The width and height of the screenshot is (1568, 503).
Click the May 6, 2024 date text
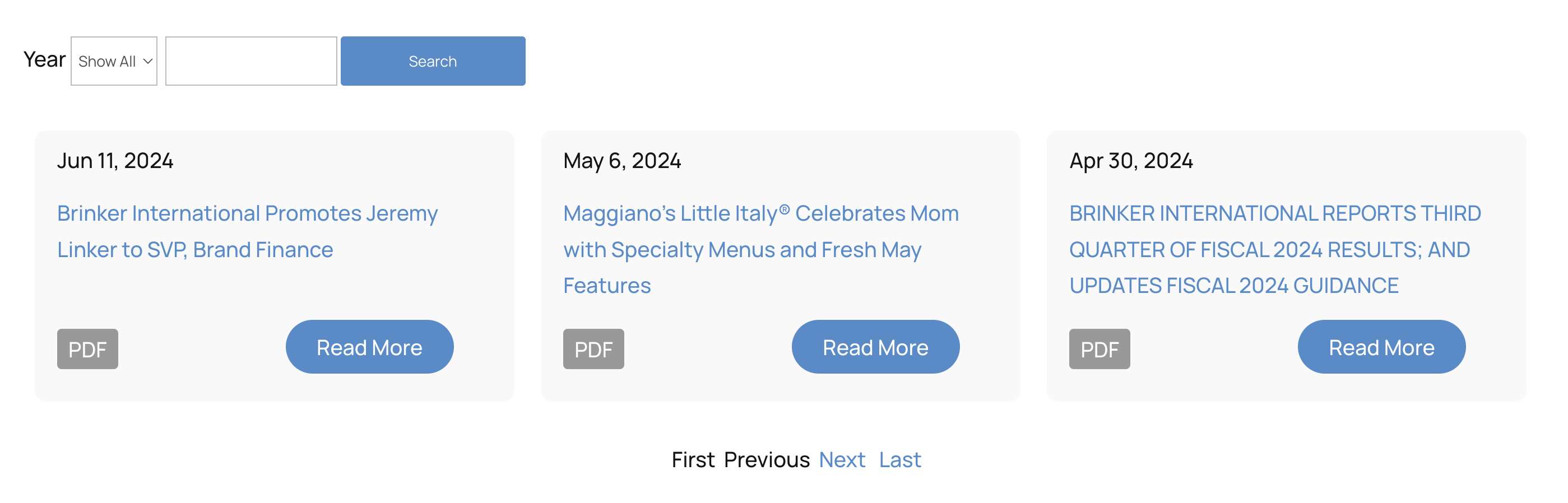(621, 161)
